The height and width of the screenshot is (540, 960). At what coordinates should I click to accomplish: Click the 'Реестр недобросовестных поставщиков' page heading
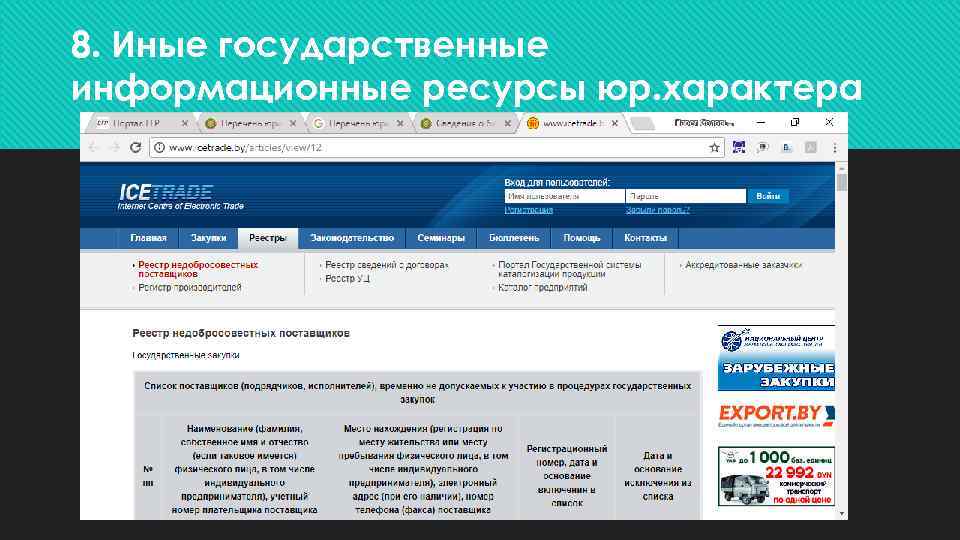pos(241,334)
